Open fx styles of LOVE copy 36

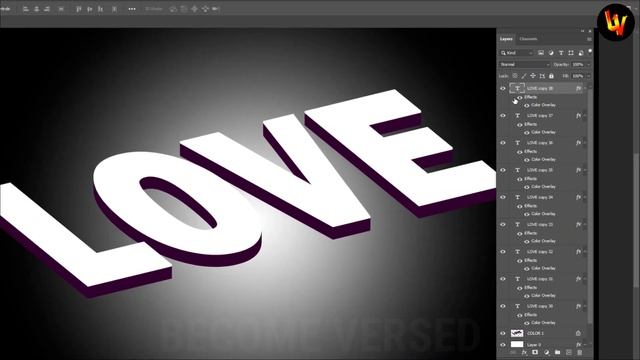click(x=578, y=143)
